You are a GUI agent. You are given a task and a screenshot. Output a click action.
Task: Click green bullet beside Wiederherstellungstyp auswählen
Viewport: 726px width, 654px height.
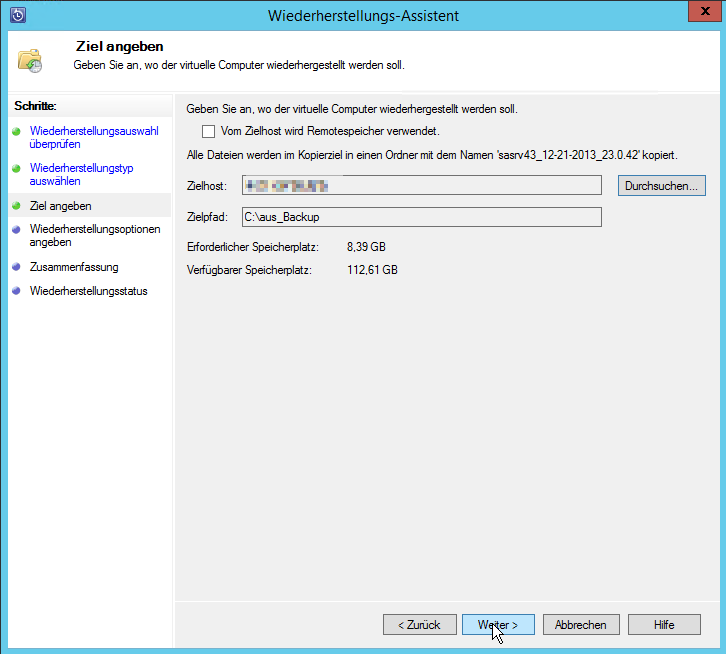[16, 169]
